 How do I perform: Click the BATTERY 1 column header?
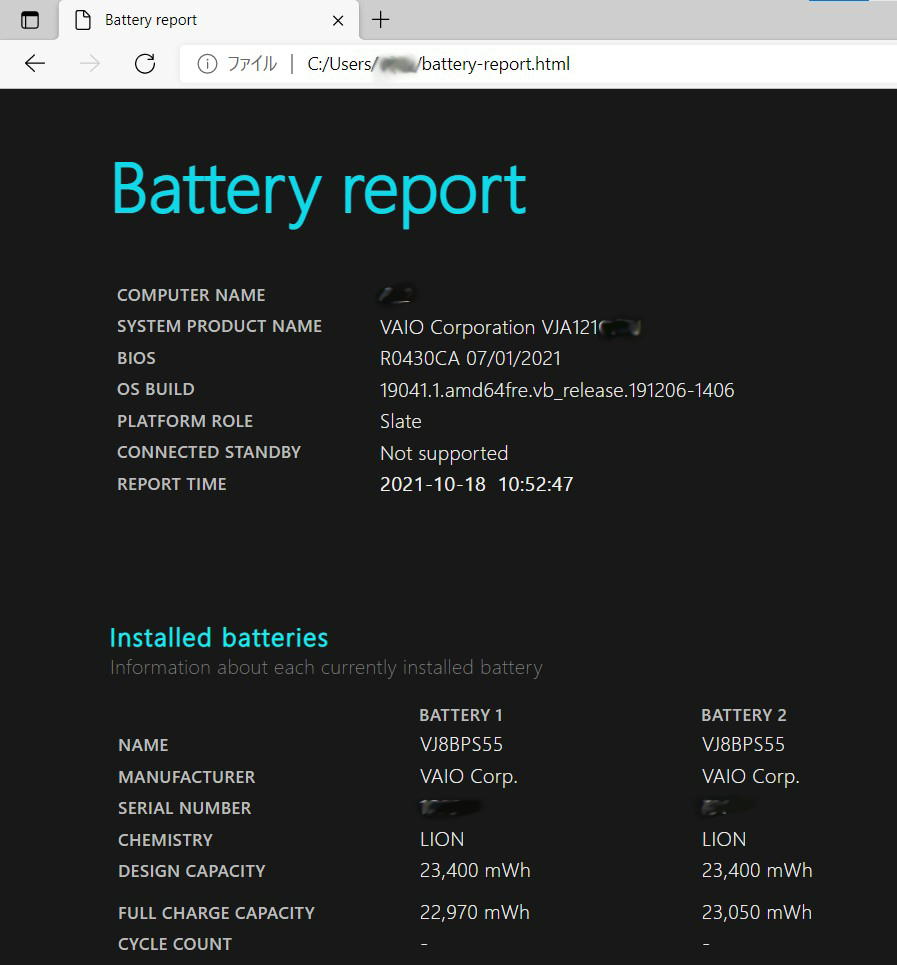point(461,715)
